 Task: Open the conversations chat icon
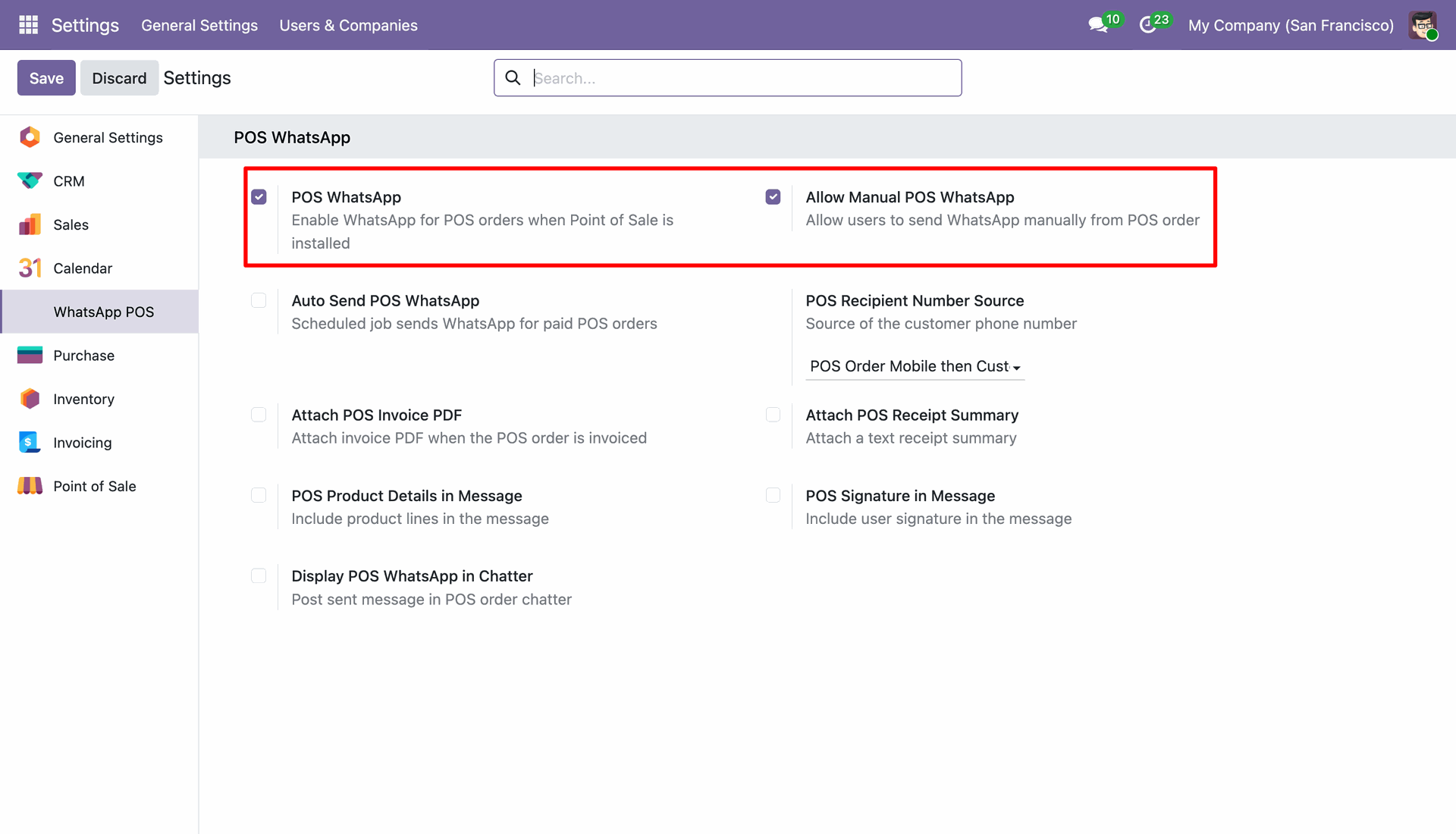(x=1097, y=25)
